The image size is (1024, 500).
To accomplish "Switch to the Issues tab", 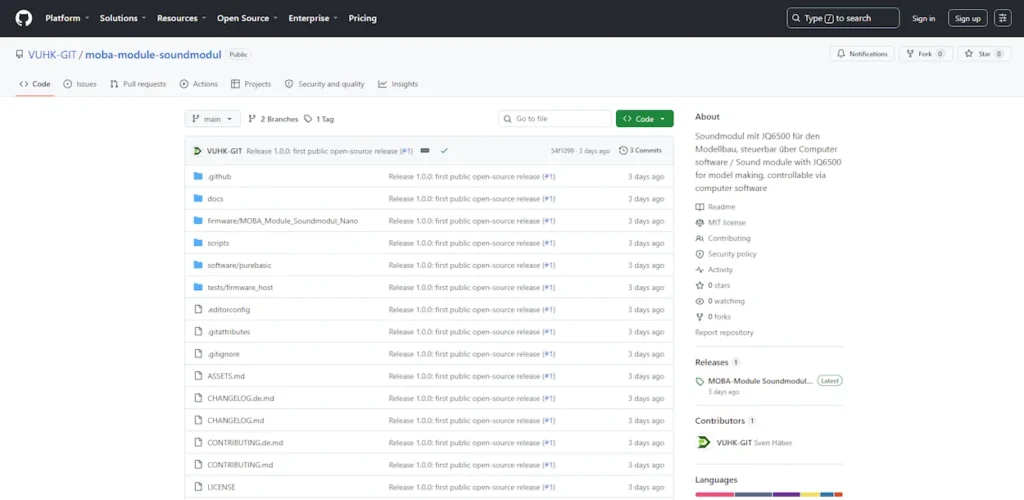I will coord(80,84).
